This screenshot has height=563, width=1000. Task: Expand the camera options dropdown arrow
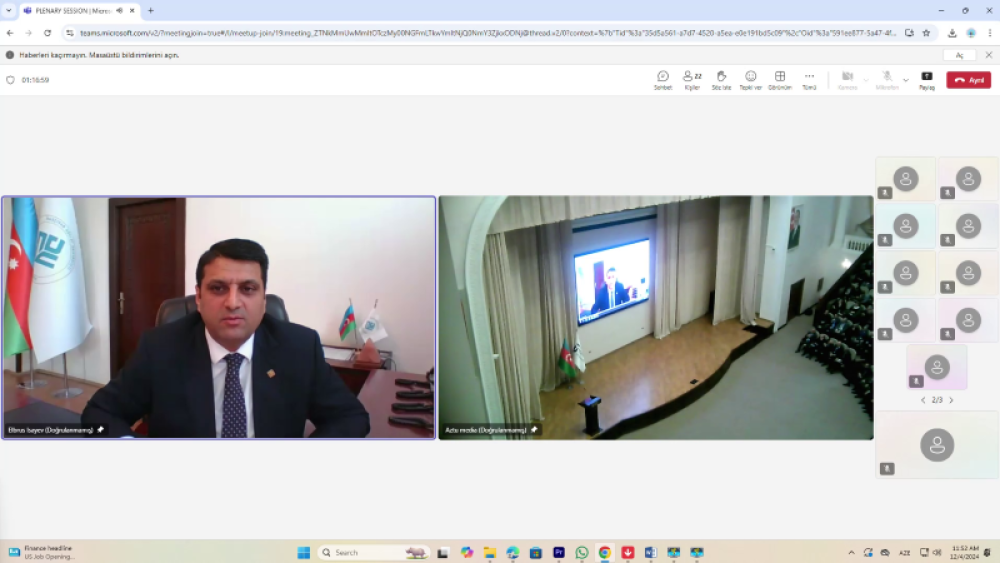(x=866, y=80)
